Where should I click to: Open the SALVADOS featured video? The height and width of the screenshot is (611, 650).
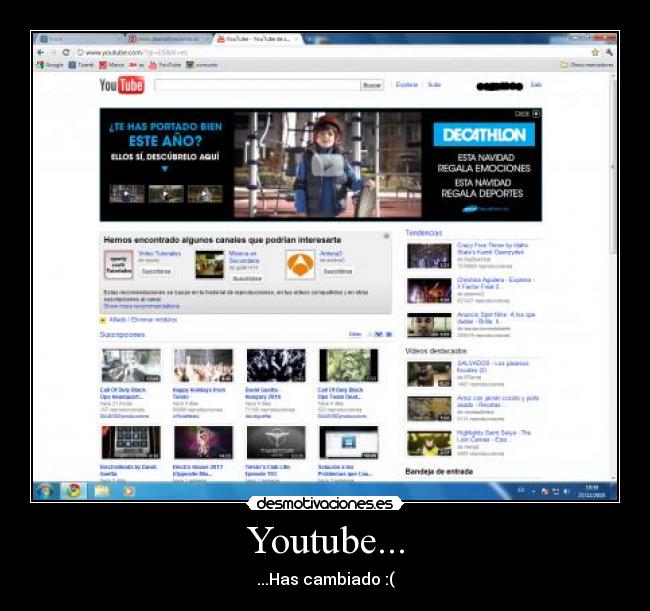point(429,374)
